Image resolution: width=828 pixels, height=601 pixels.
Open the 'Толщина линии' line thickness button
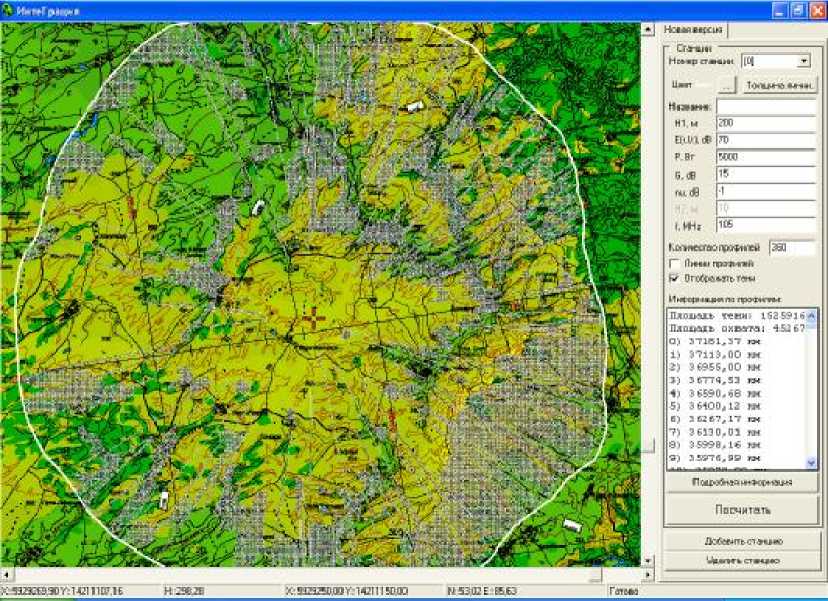pos(781,85)
